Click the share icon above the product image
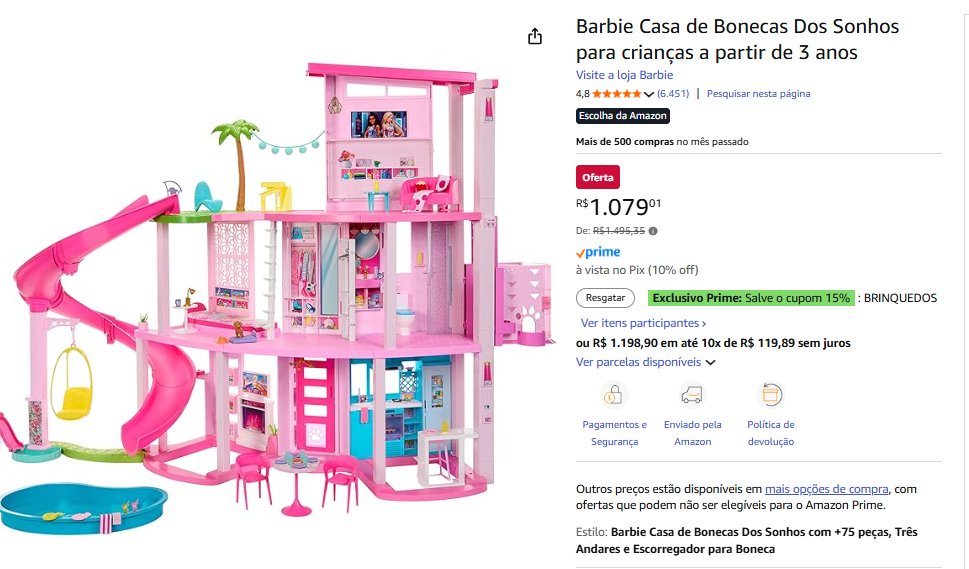Viewport: 969px width, 569px height. [x=535, y=37]
